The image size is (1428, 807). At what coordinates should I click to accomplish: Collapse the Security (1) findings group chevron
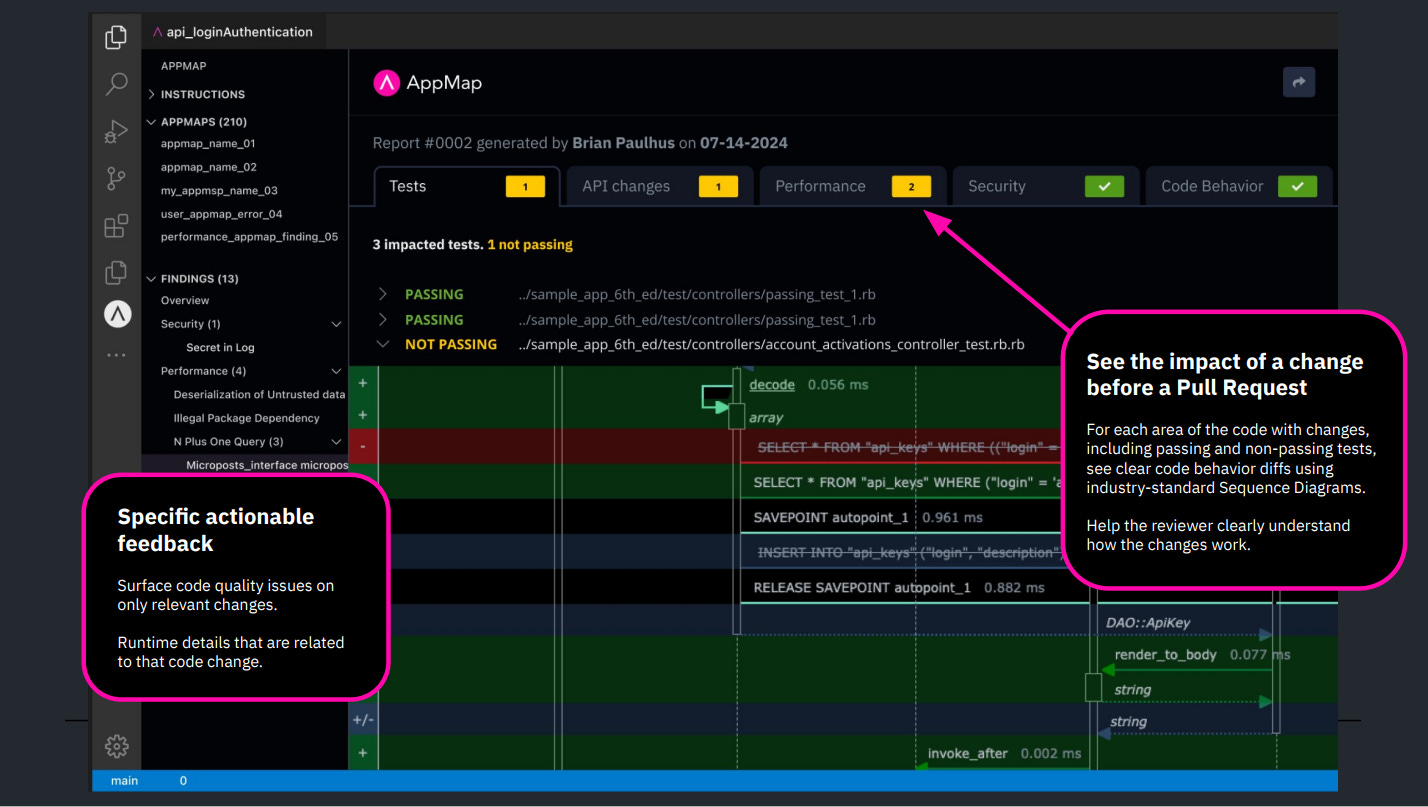pyautogui.click(x=337, y=324)
